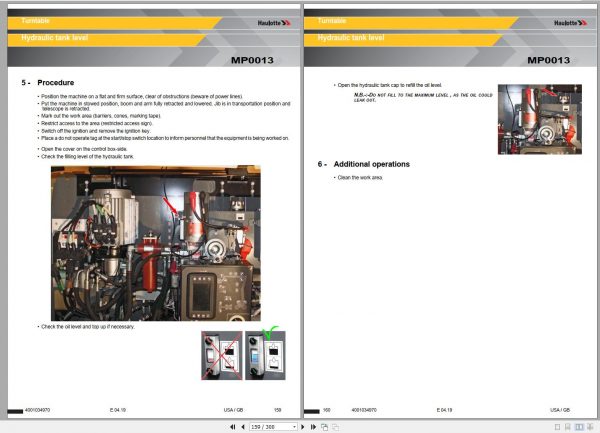
Task: Go to the next page
Action: click(303, 427)
